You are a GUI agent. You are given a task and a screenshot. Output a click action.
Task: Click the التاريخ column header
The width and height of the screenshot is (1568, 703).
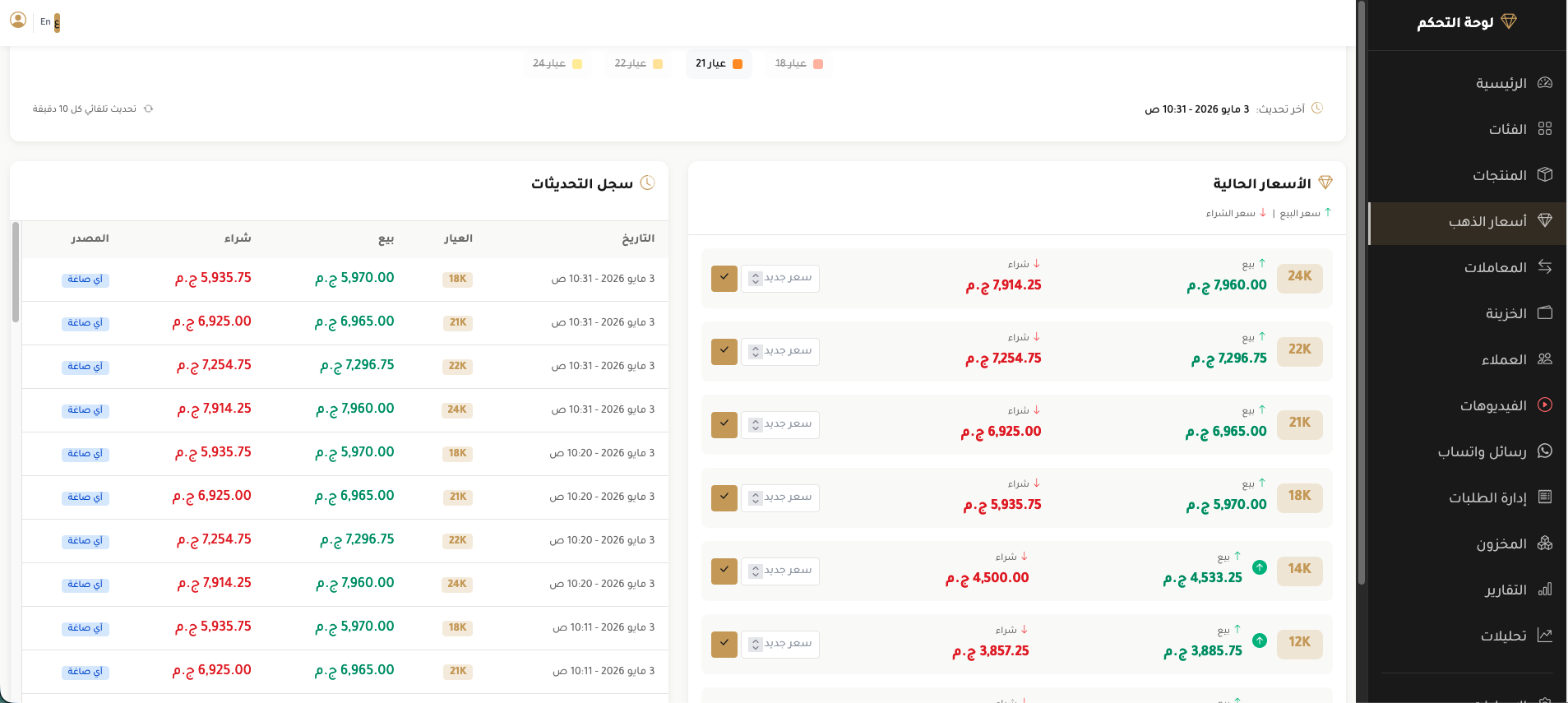click(x=638, y=238)
